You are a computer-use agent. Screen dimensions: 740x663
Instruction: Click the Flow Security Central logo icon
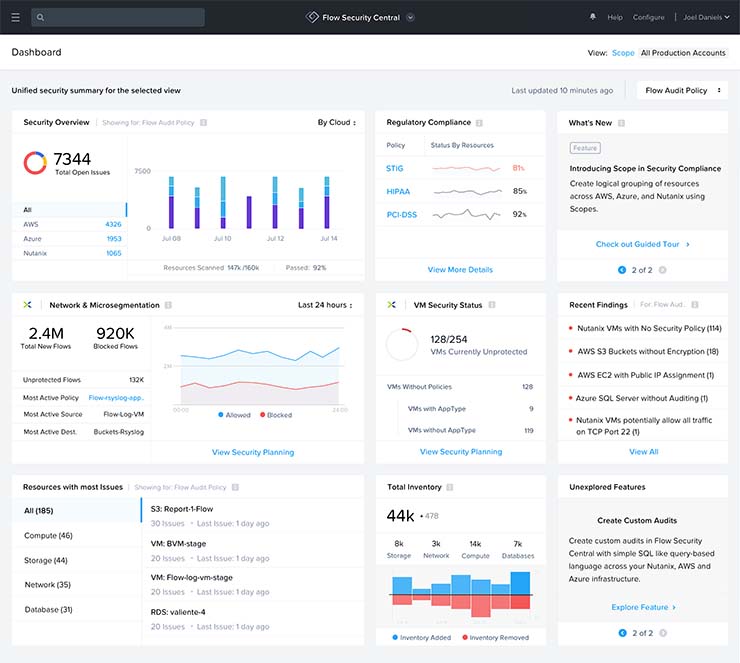tap(312, 17)
